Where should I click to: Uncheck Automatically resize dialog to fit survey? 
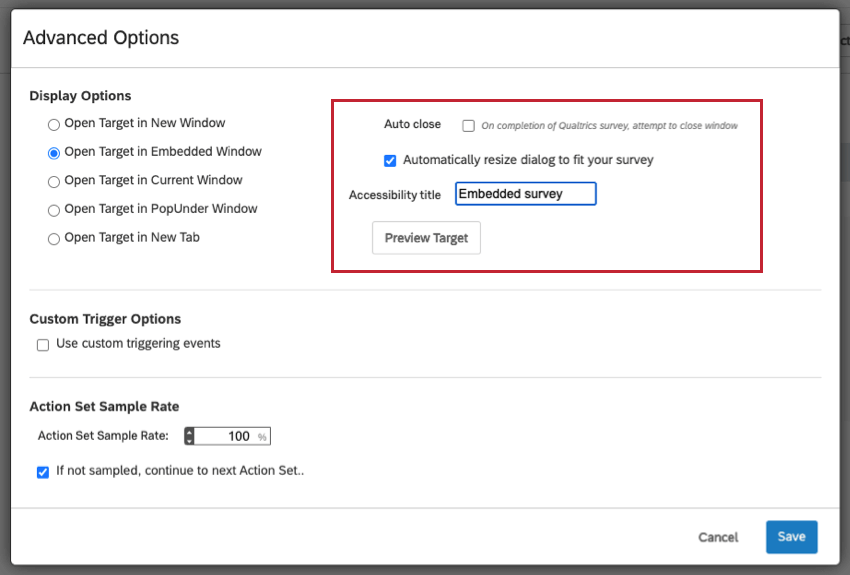[390, 160]
